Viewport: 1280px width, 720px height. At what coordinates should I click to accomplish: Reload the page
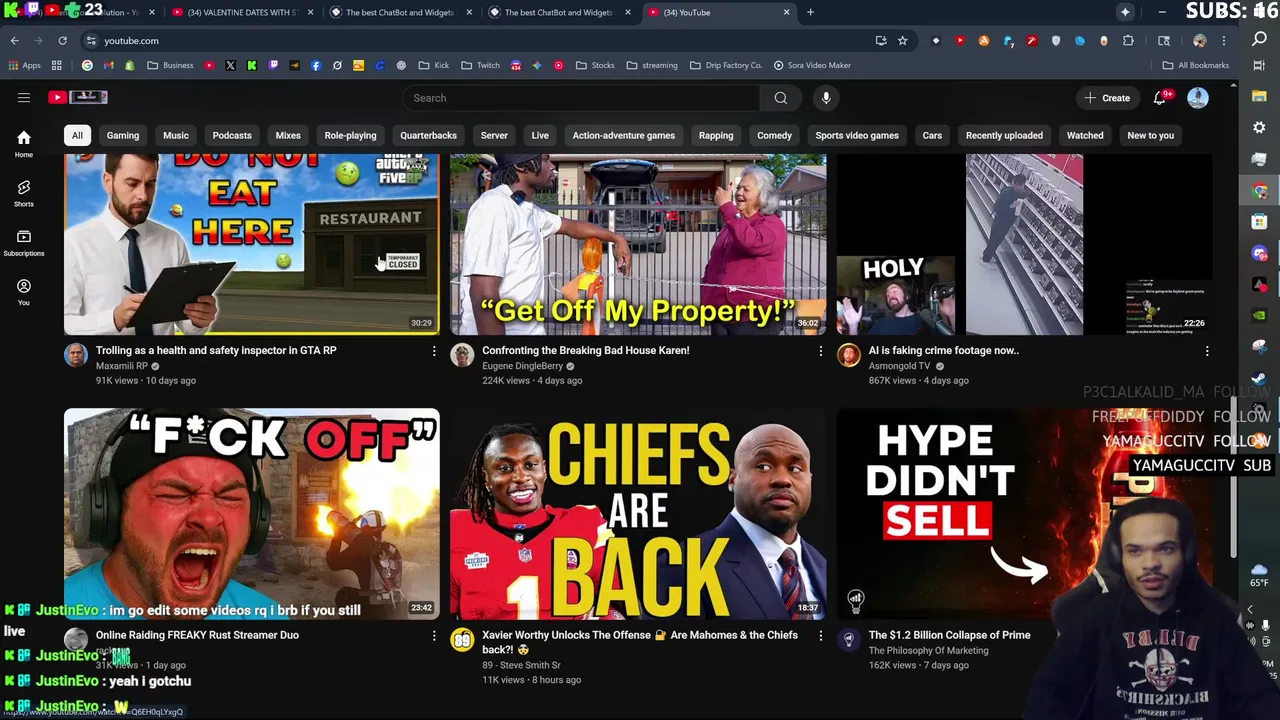click(62, 41)
